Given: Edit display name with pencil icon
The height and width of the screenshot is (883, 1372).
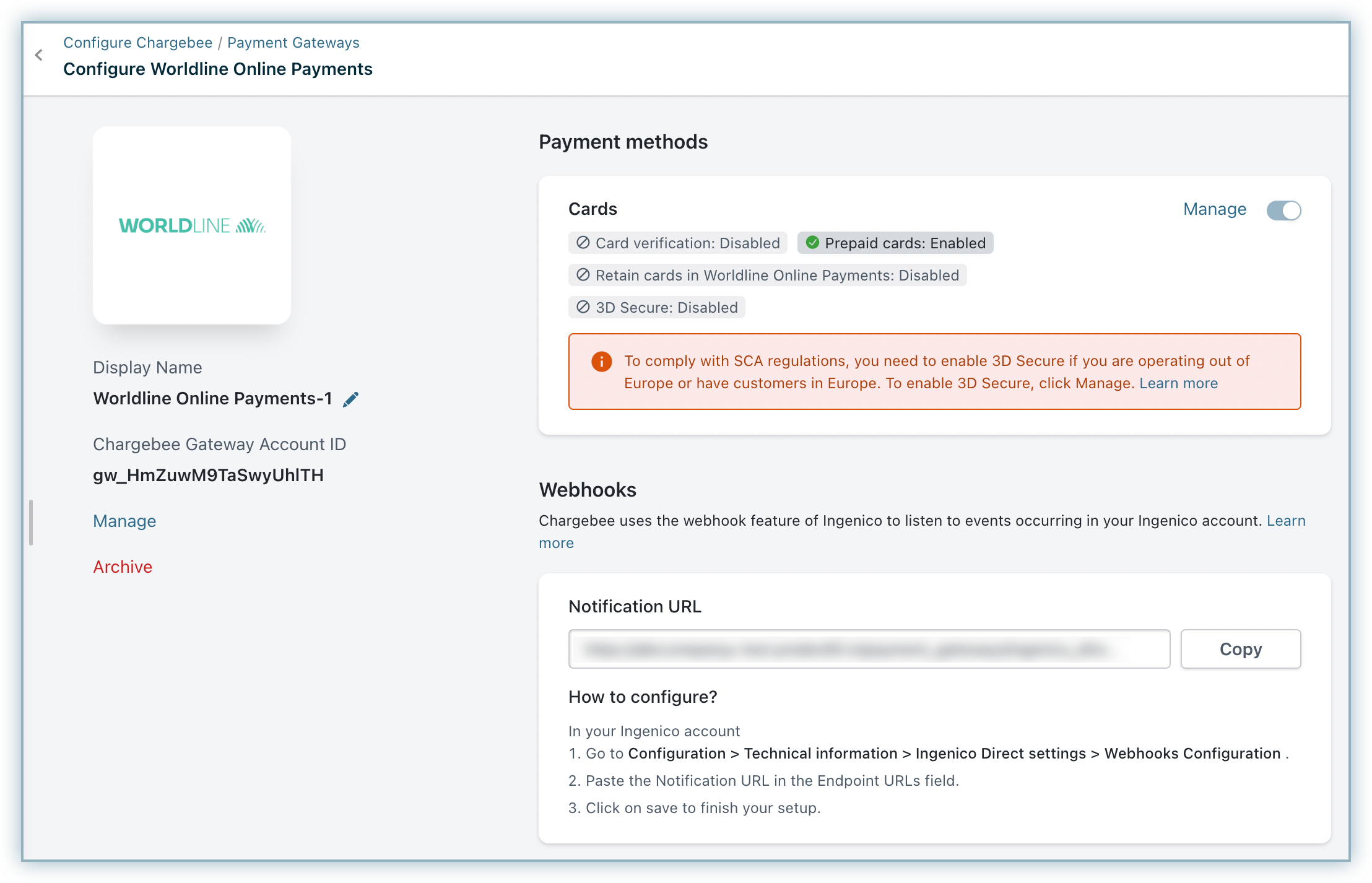Looking at the screenshot, I should 350,399.
